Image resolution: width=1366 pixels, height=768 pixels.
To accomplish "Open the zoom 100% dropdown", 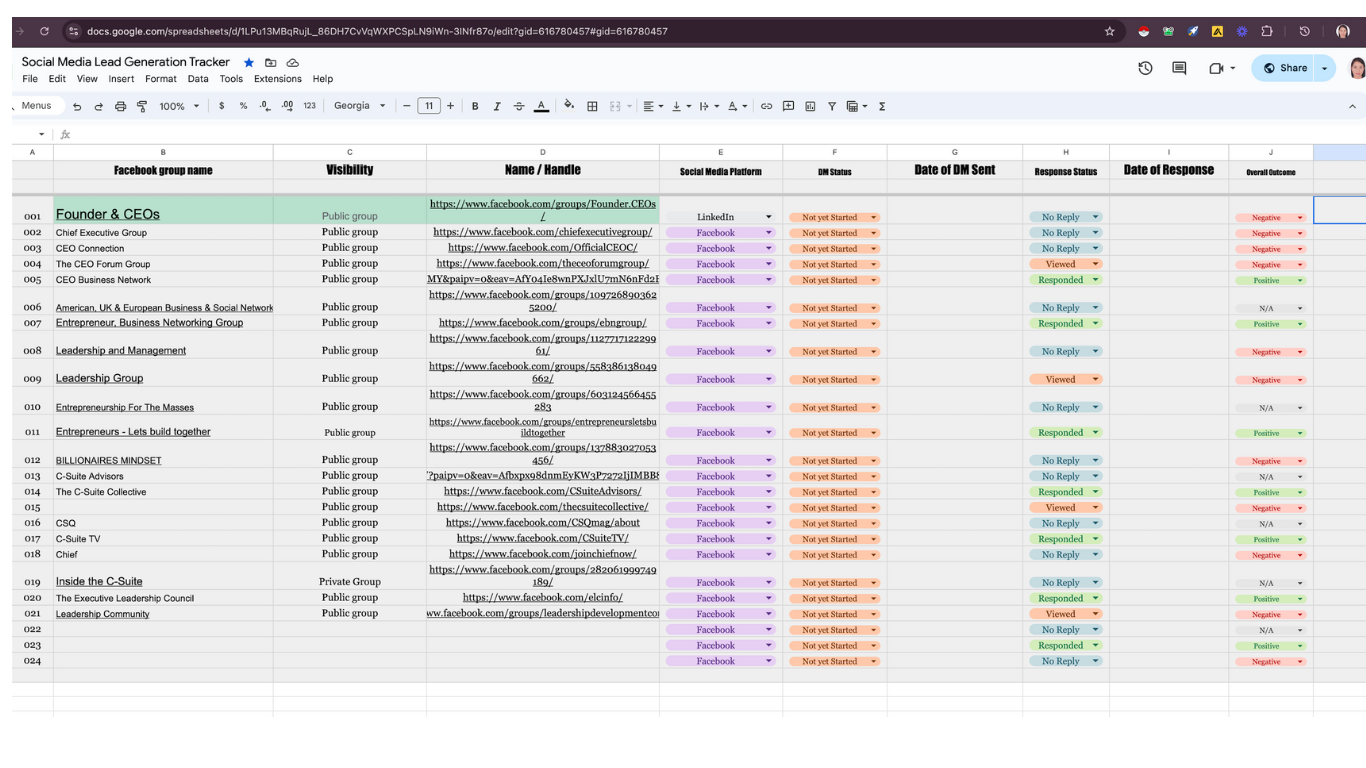I will pyautogui.click(x=179, y=106).
